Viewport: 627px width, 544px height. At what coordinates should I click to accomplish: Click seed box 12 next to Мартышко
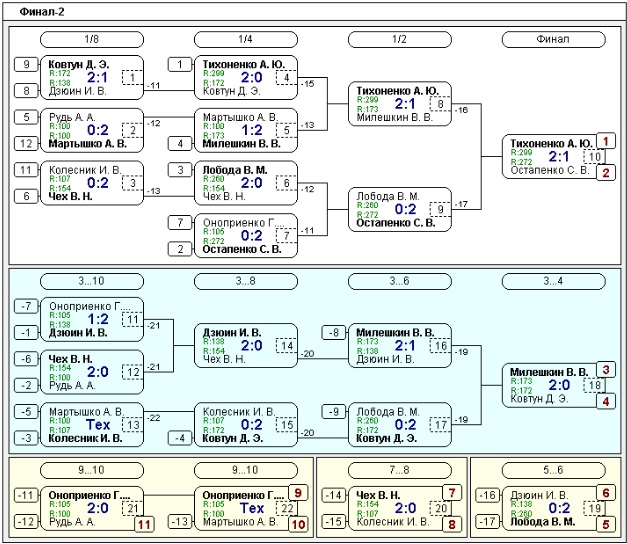tap(26, 143)
